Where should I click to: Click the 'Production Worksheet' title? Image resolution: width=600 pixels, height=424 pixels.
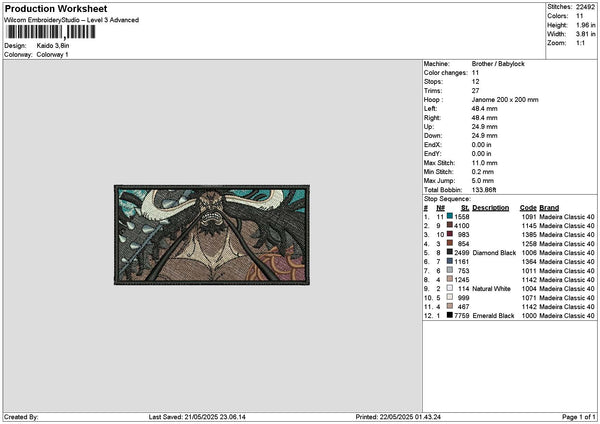[x=56, y=8]
